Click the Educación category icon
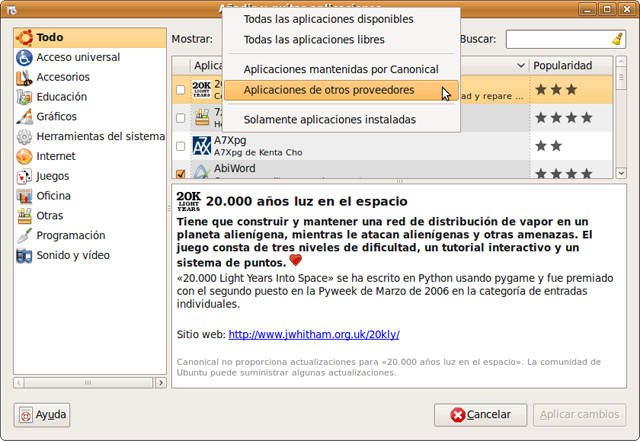Screen dimensions: 640x441 click(25, 97)
